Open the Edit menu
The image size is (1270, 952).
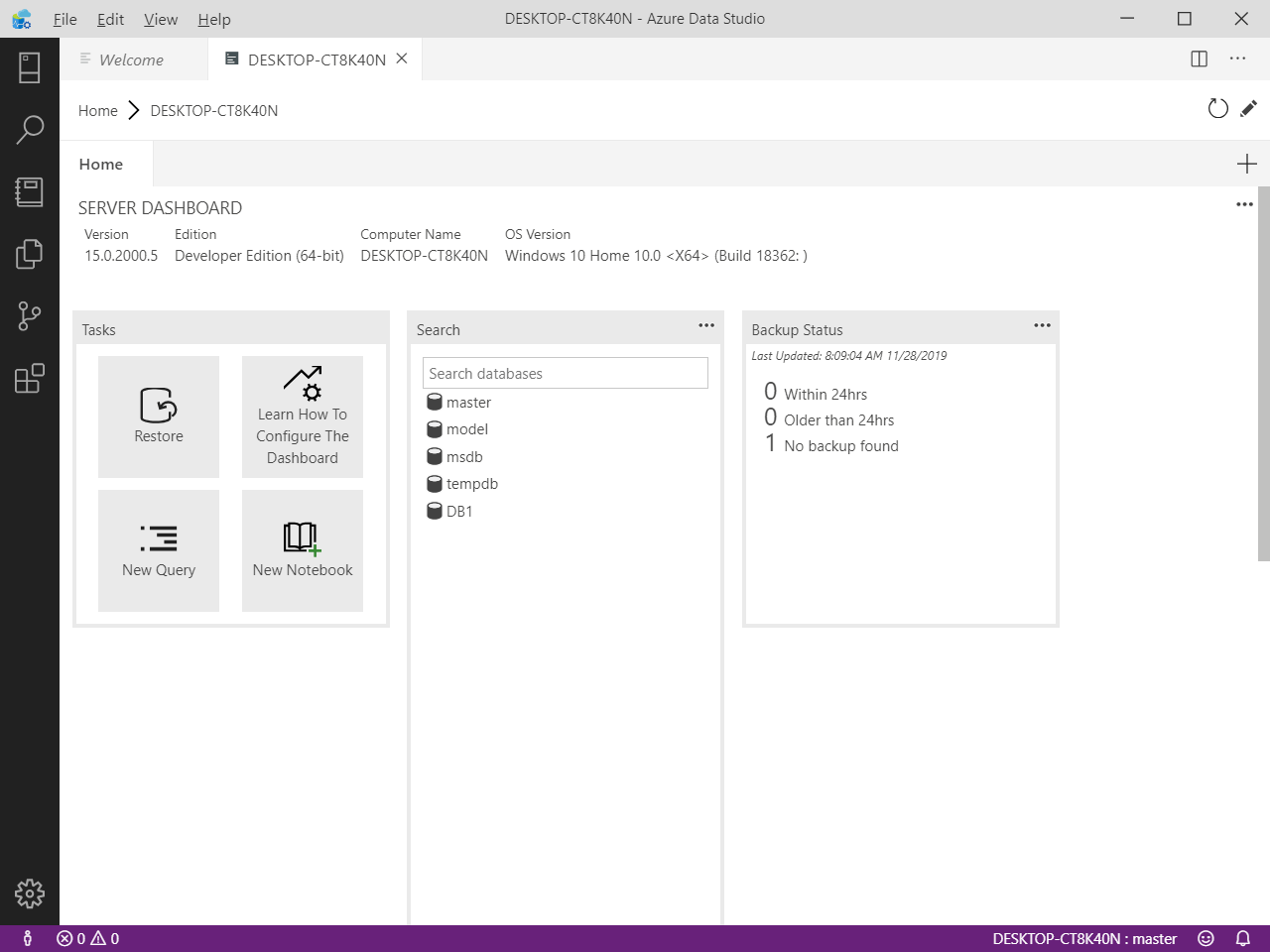[x=110, y=19]
